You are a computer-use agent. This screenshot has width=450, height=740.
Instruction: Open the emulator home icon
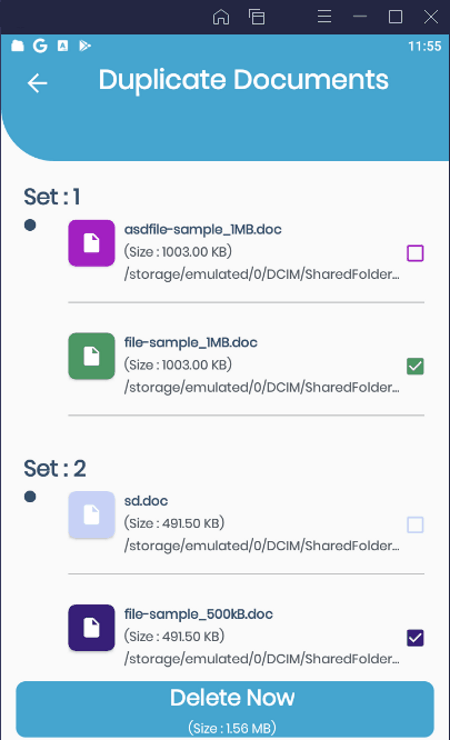coord(221,17)
